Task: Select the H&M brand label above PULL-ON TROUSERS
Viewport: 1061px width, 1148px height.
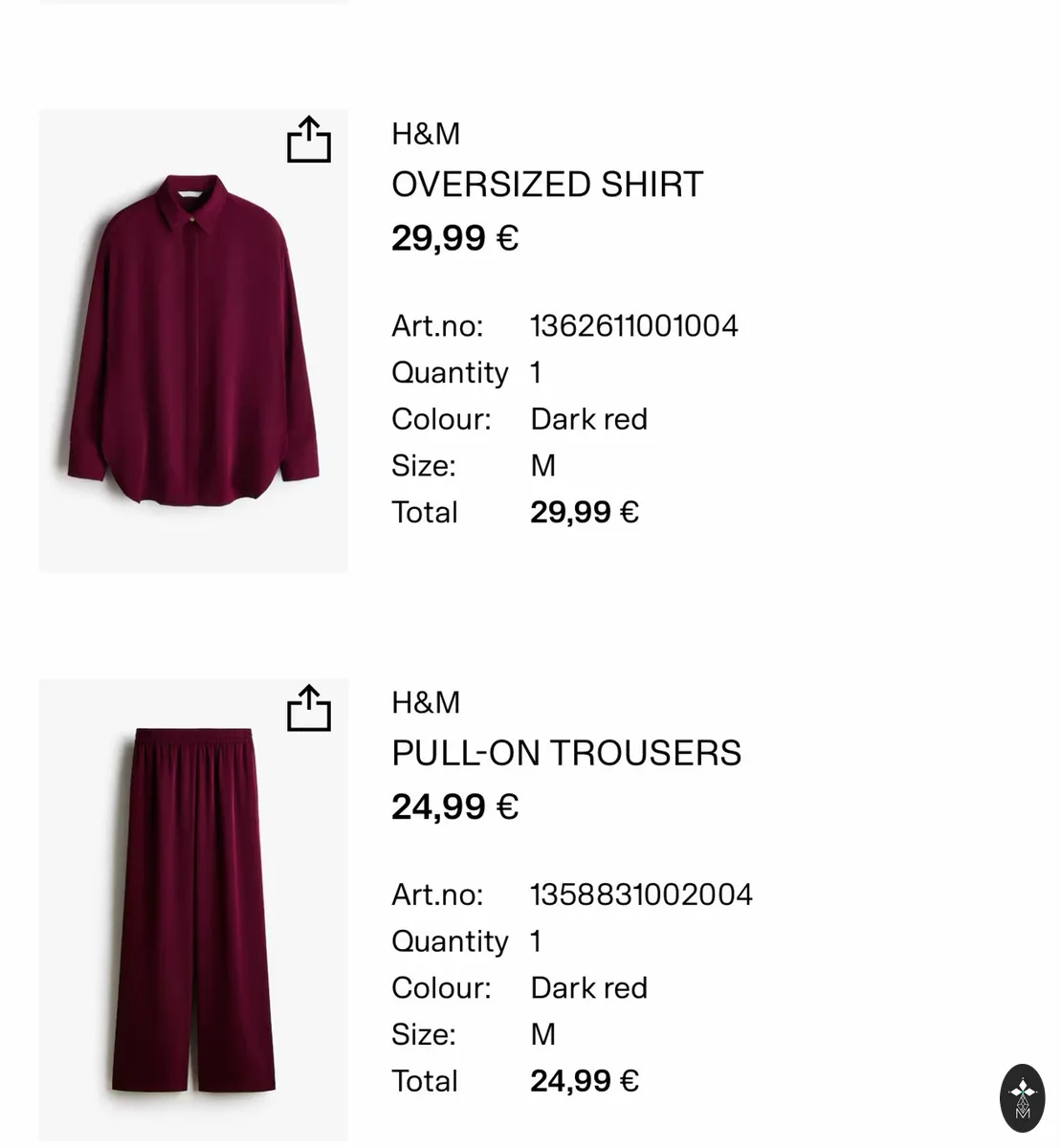Action: coord(426,702)
